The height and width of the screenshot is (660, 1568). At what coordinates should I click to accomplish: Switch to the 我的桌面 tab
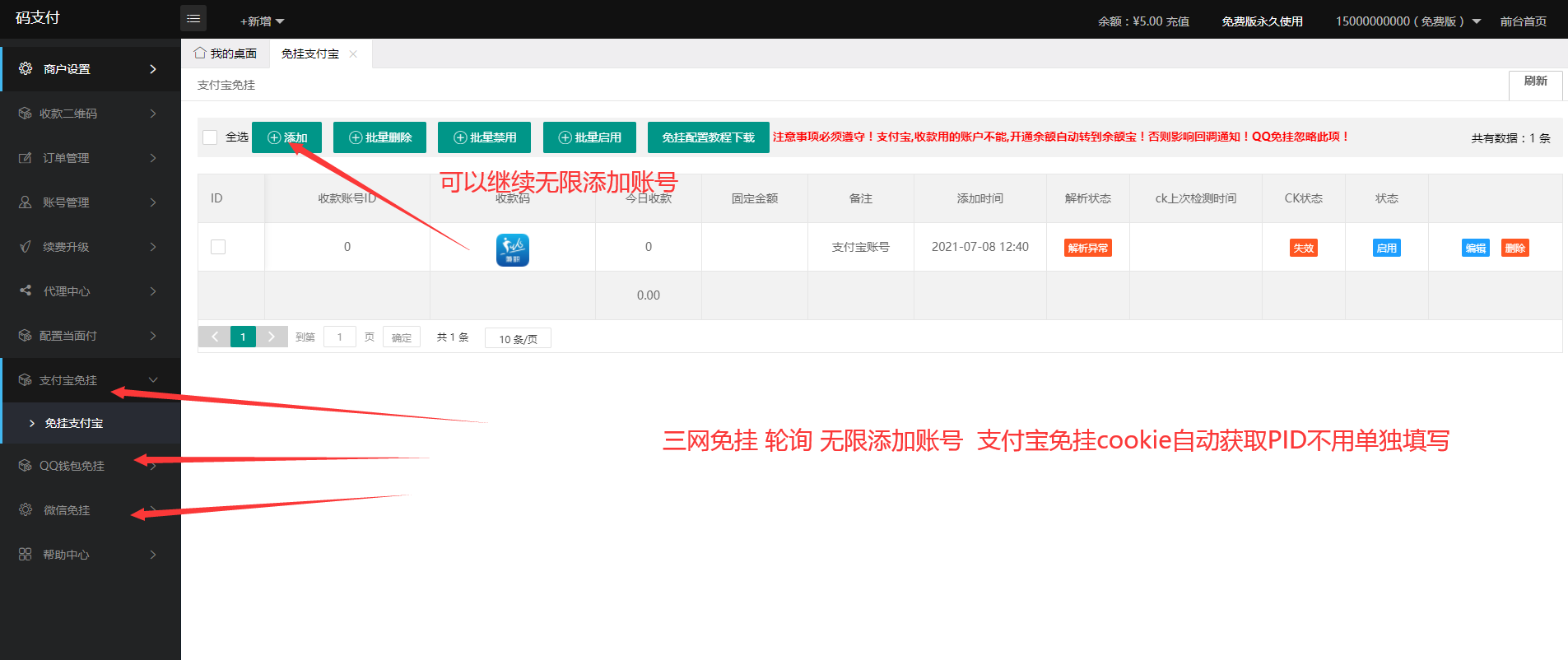[x=226, y=53]
